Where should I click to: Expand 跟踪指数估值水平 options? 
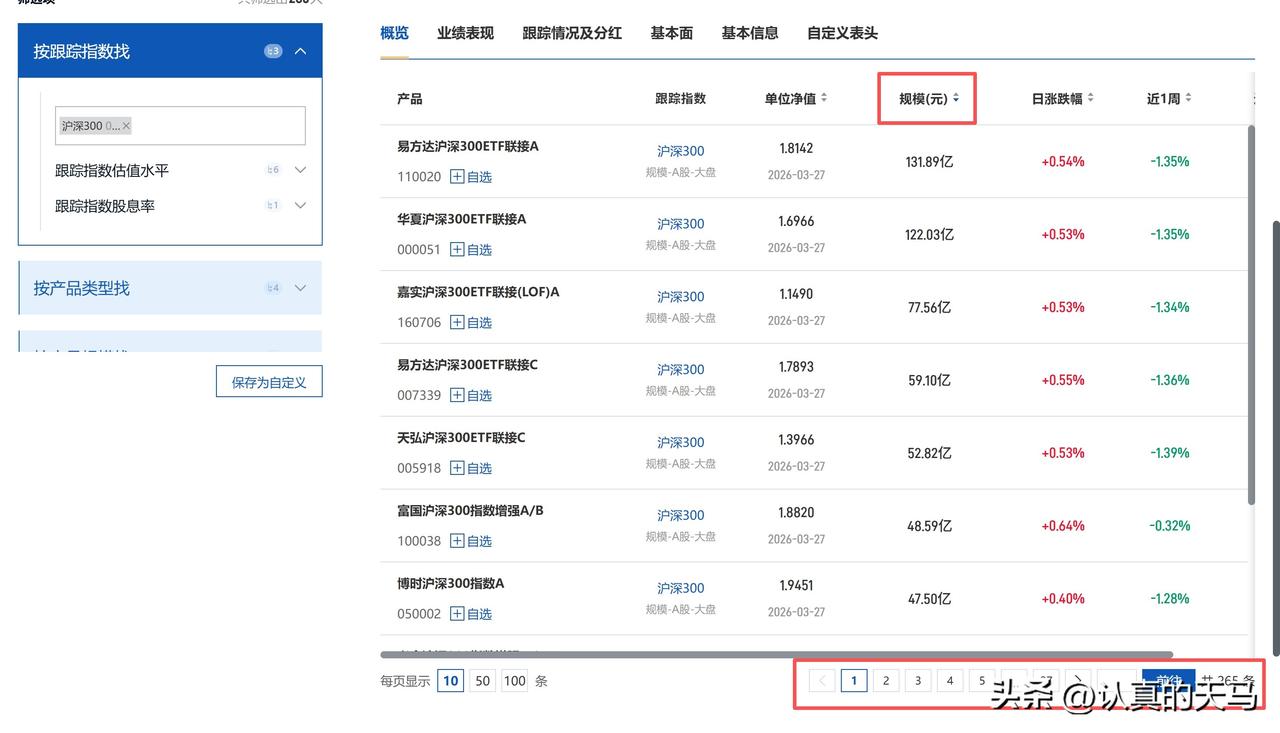pos(300,170)
